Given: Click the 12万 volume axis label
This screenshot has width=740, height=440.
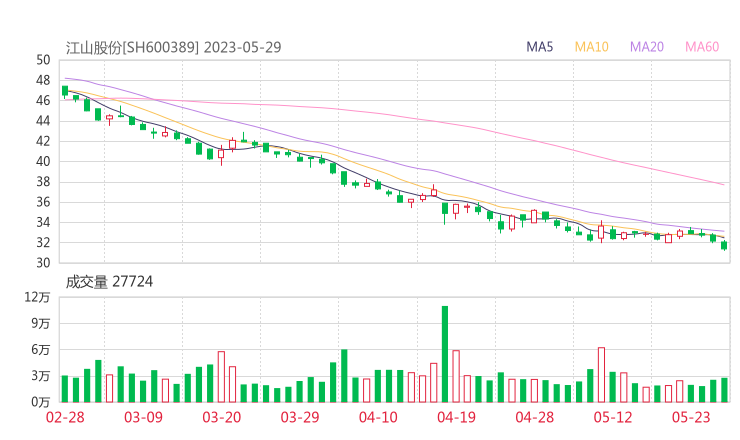Looking at the screenshot, I should [x=37, y=297].
